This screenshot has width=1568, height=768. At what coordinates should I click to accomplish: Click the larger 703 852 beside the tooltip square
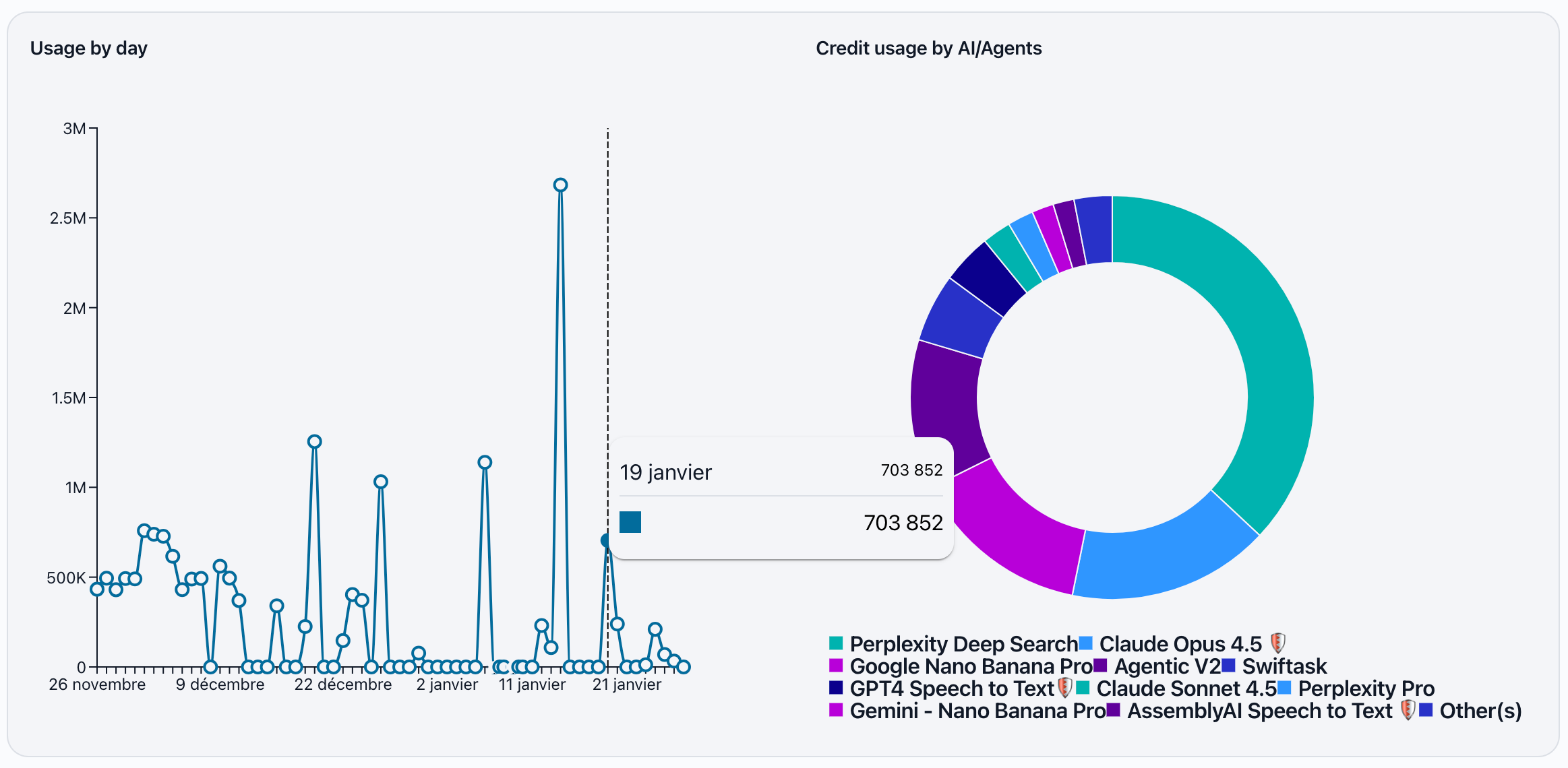903,523
